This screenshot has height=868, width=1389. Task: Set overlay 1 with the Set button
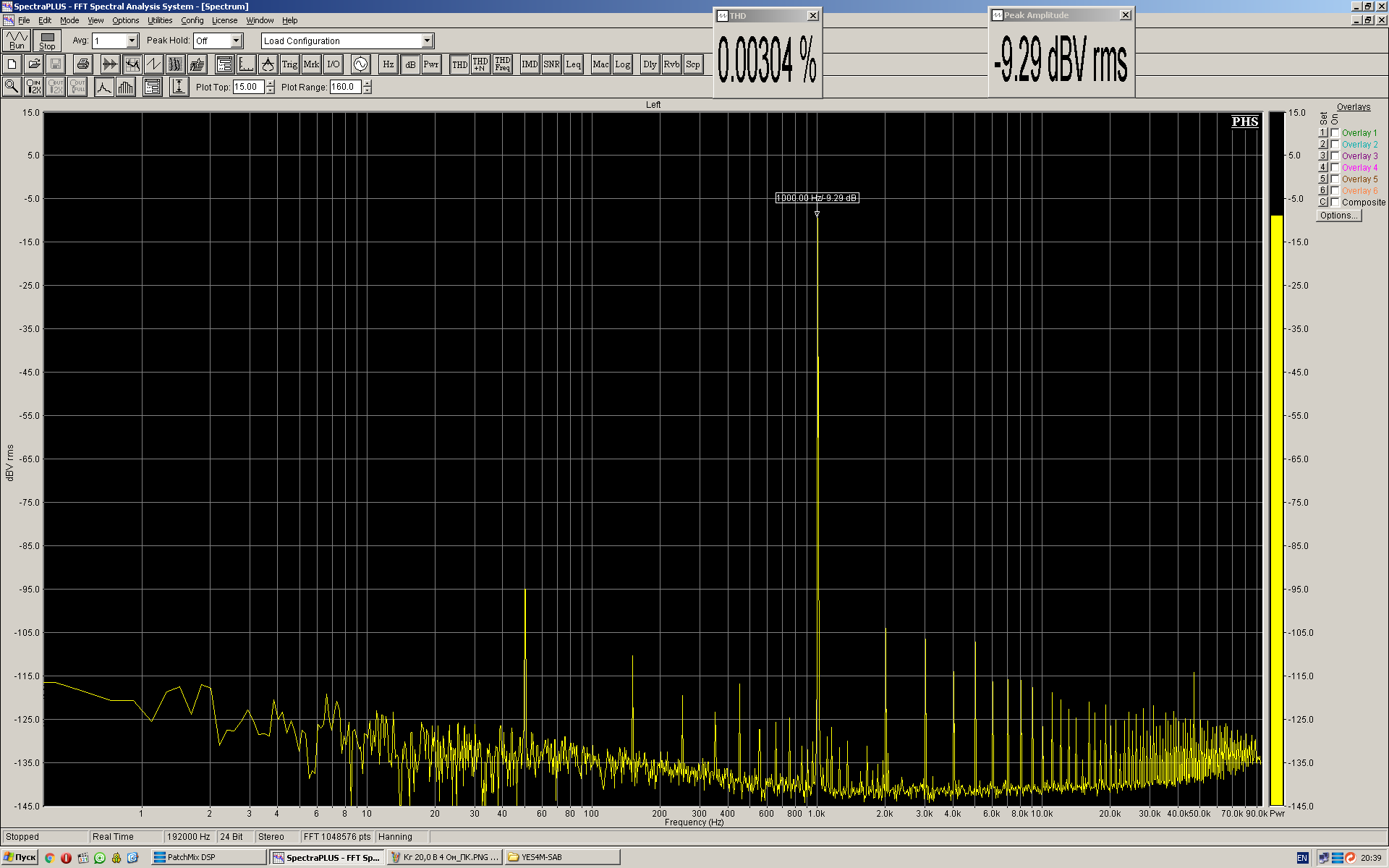coord(1322,132)
